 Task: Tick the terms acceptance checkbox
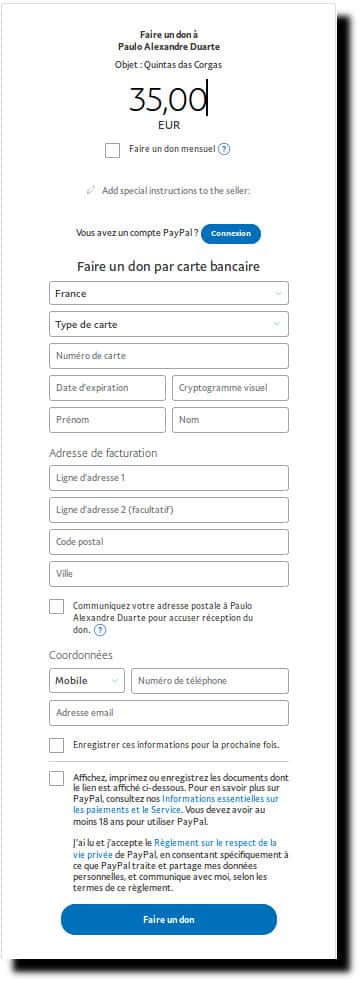[x=56, y=779]
